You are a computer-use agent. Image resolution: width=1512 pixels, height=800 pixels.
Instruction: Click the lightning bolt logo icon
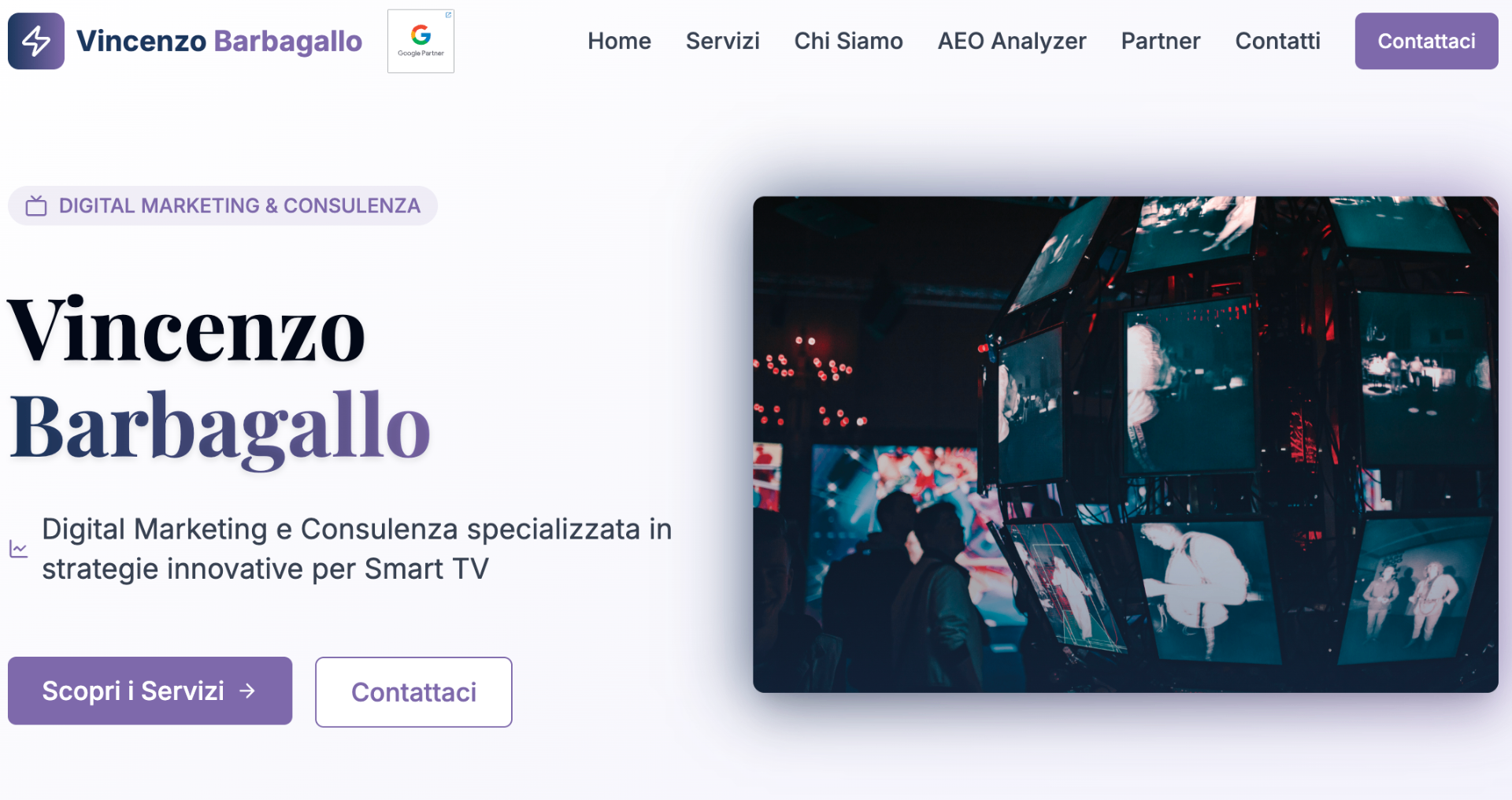click(36, 41)
